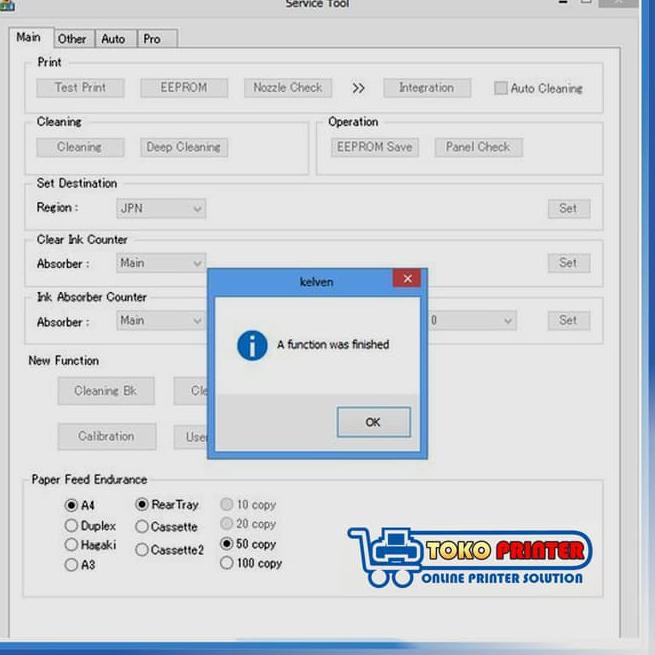The image size is (655, 655).
Task: Click the double arrow next to Nozzle Check
Action: point(359,88)
